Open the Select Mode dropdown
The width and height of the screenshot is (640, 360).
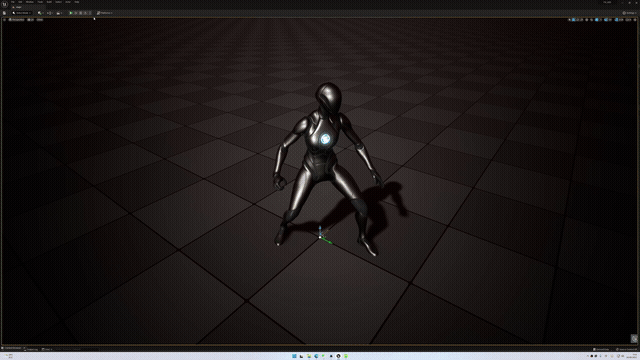tap(21, 13)
